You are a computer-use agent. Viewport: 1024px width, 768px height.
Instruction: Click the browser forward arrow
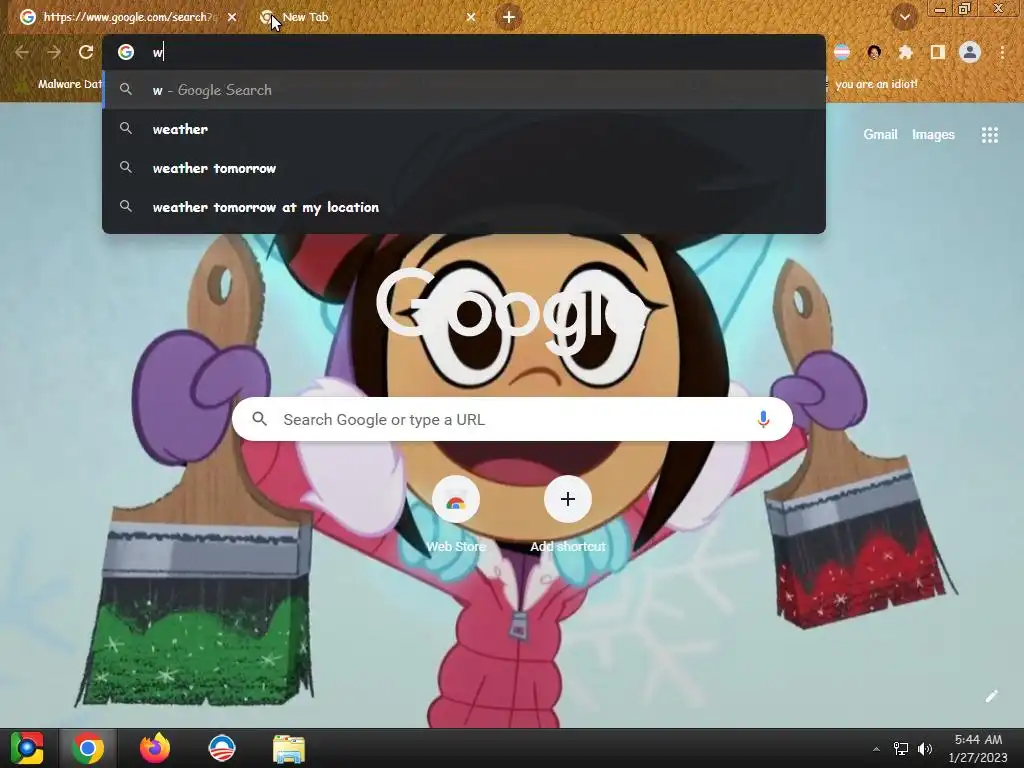tap(54, 52)
